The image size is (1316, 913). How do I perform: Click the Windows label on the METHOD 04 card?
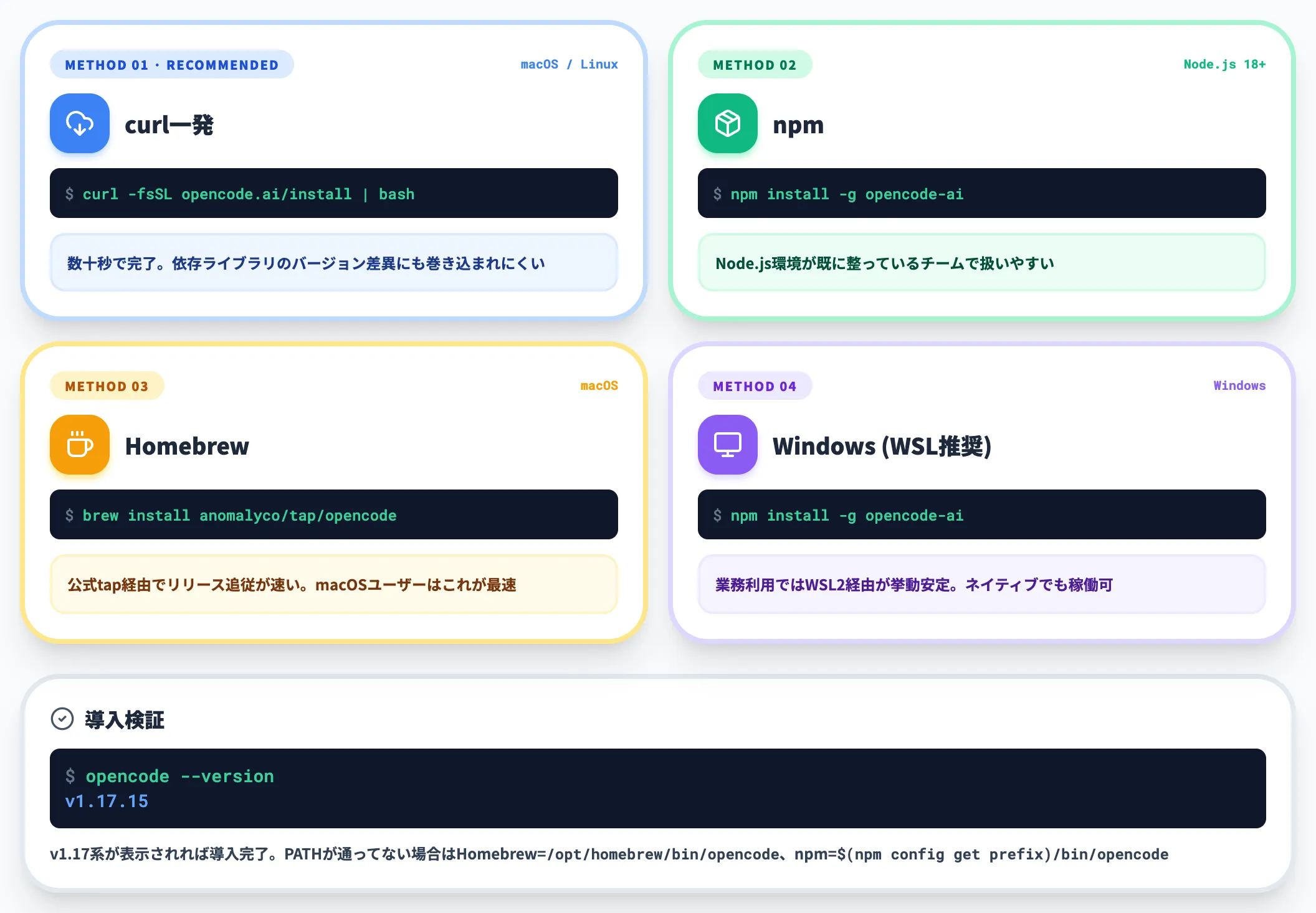[1239, 386]
